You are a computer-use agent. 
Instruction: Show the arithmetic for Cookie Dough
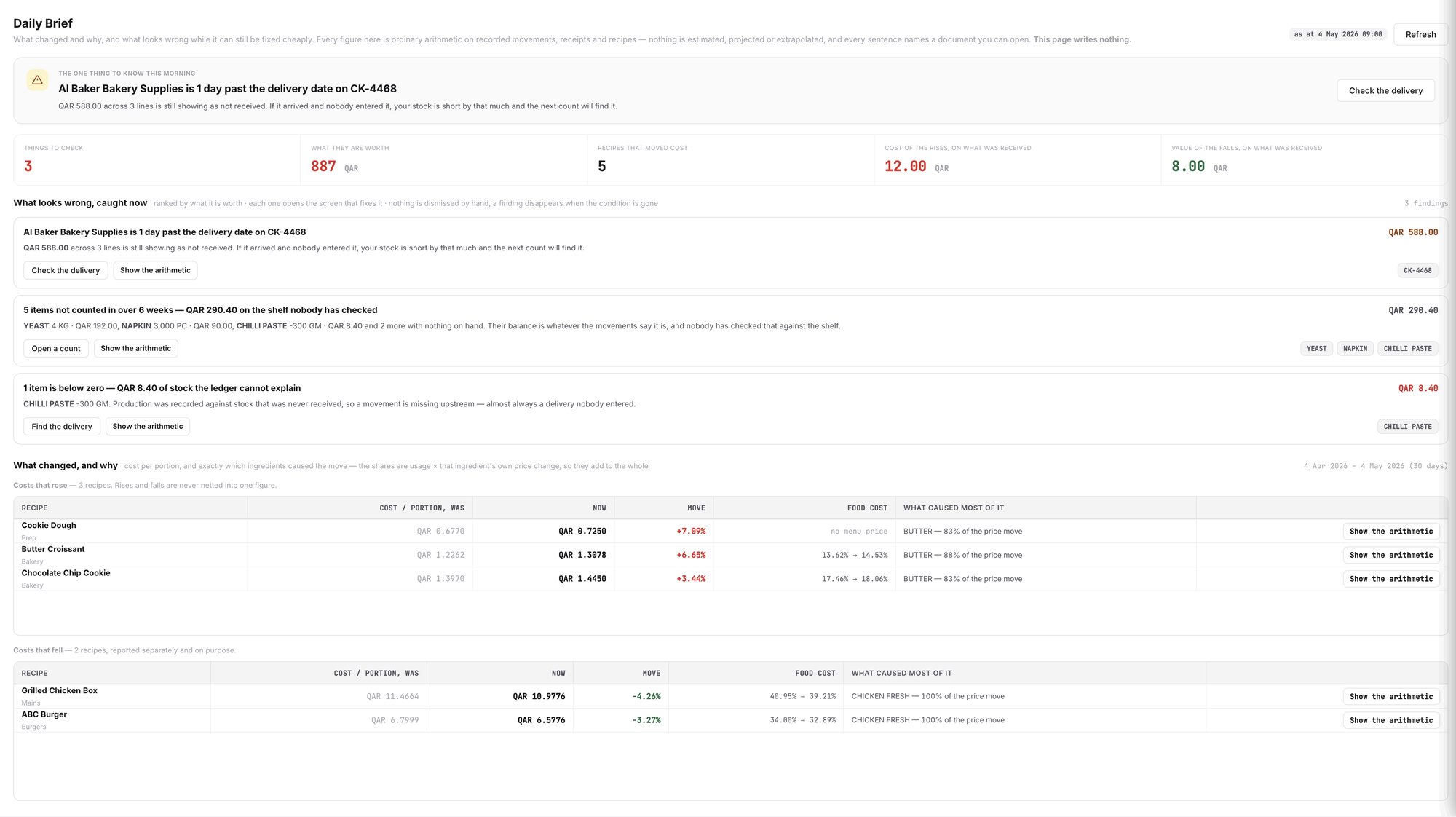point(1390,531)
